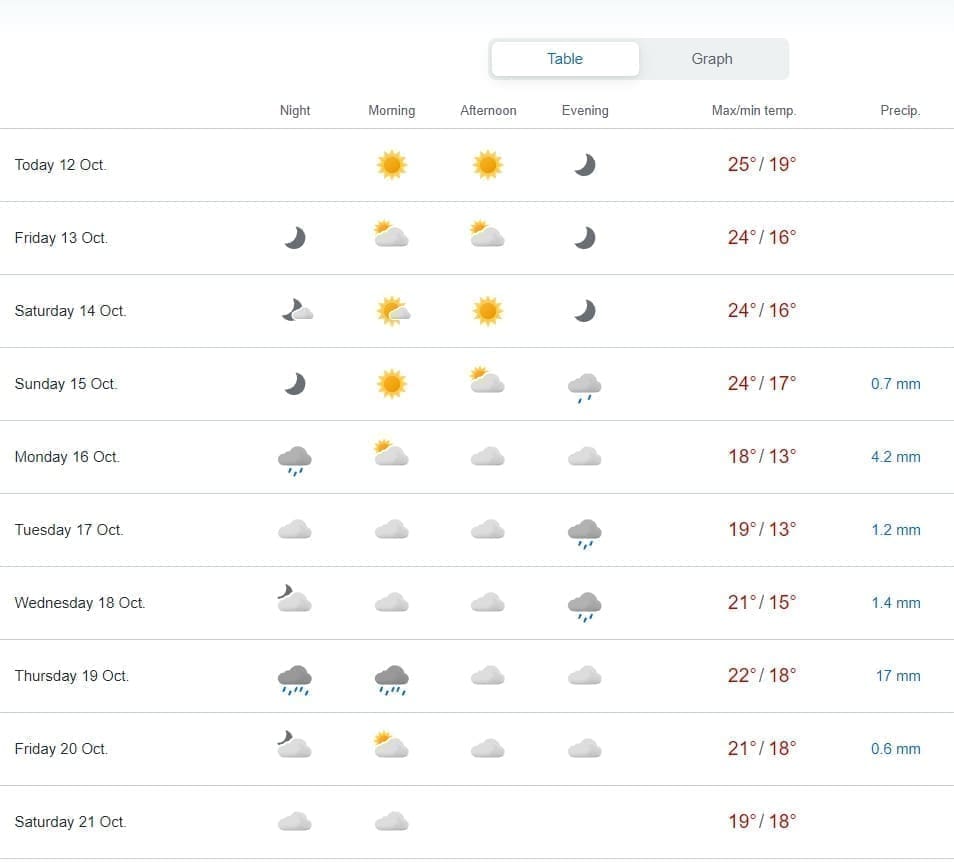The width and height of the screenshot is (954, 862).
Task: Click Tuesday 17 Oct. evening rain icon
Action: [x=584, y=532]
